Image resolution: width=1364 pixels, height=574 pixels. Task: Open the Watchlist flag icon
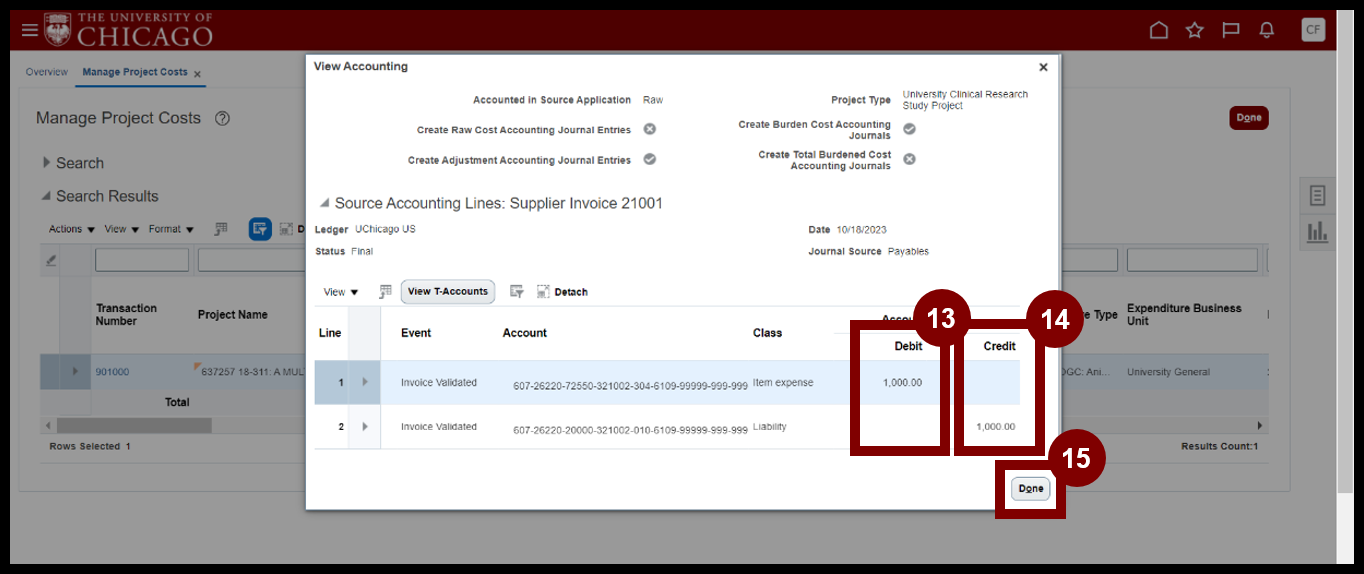pos(1231,30)
